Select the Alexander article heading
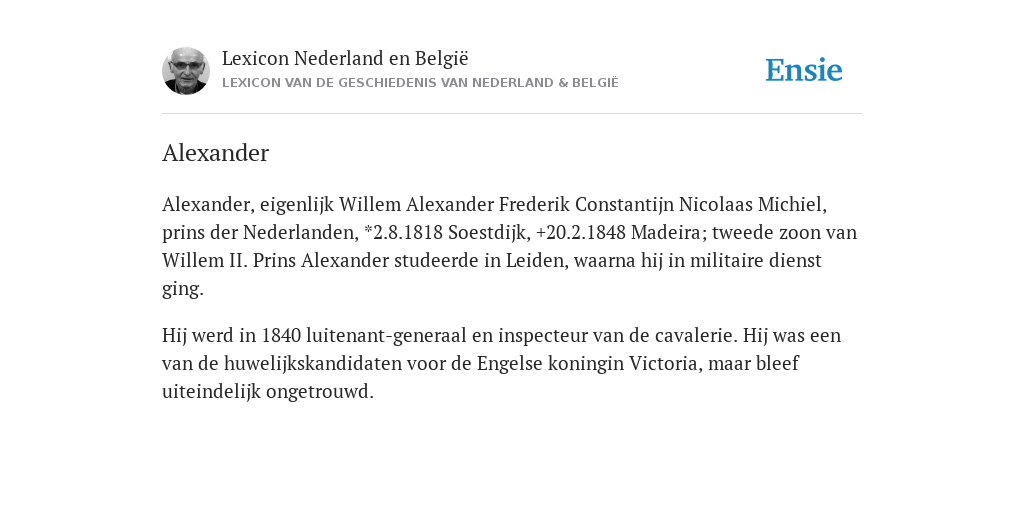1024x512 pixels. click(x=216, y=153)
